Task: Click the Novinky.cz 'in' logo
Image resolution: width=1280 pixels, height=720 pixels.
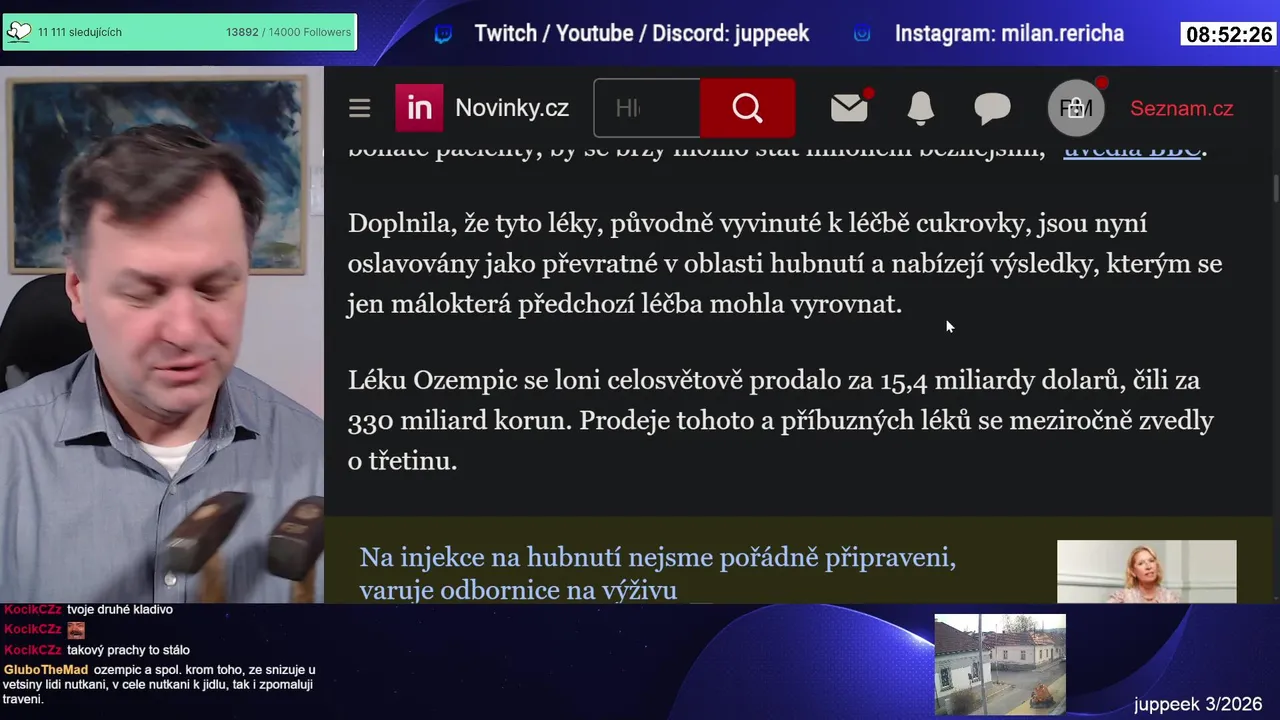Action: pos(419,108)
